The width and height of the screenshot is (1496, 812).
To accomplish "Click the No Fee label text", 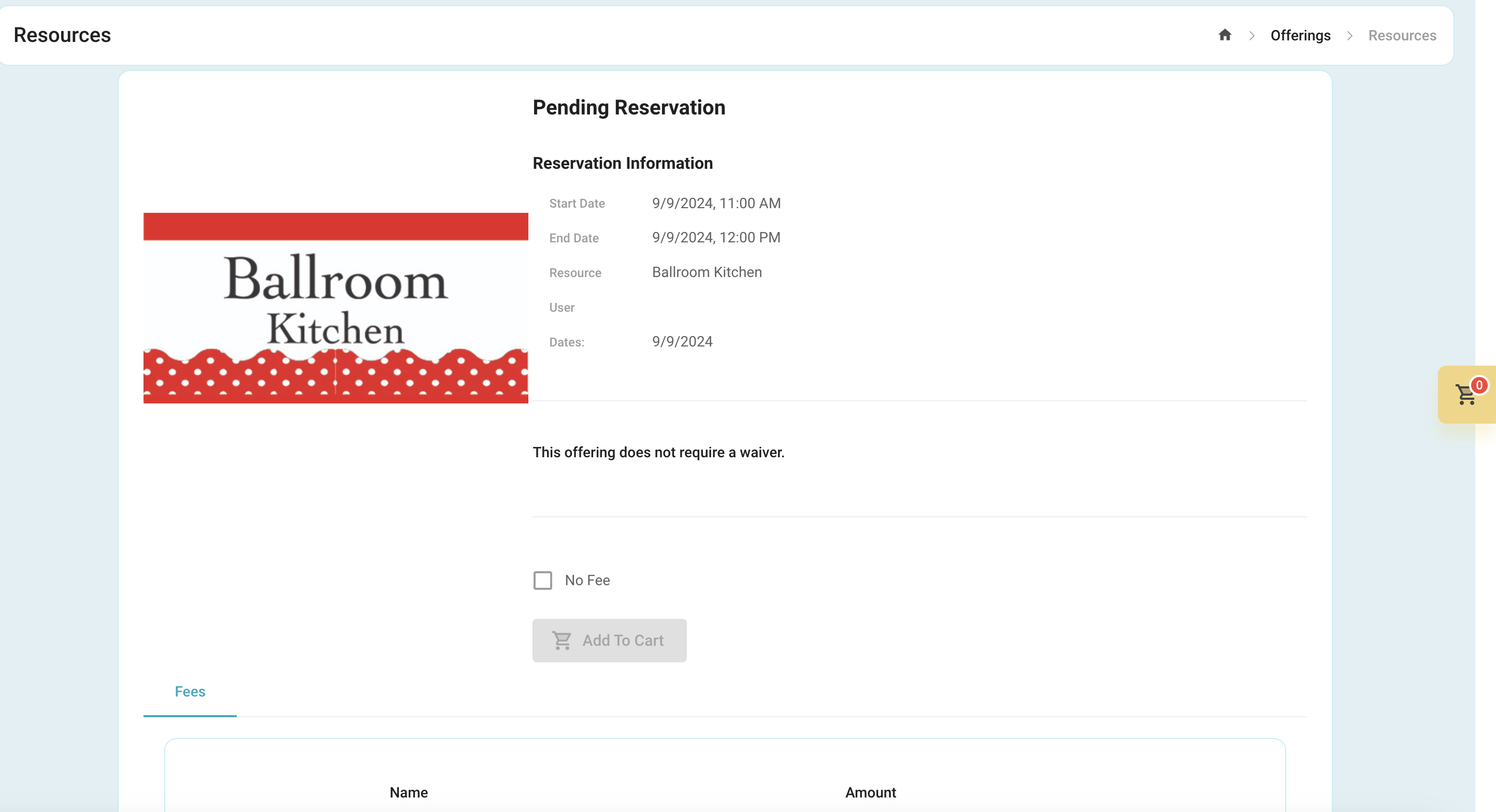I will click(x=587, y=581).
